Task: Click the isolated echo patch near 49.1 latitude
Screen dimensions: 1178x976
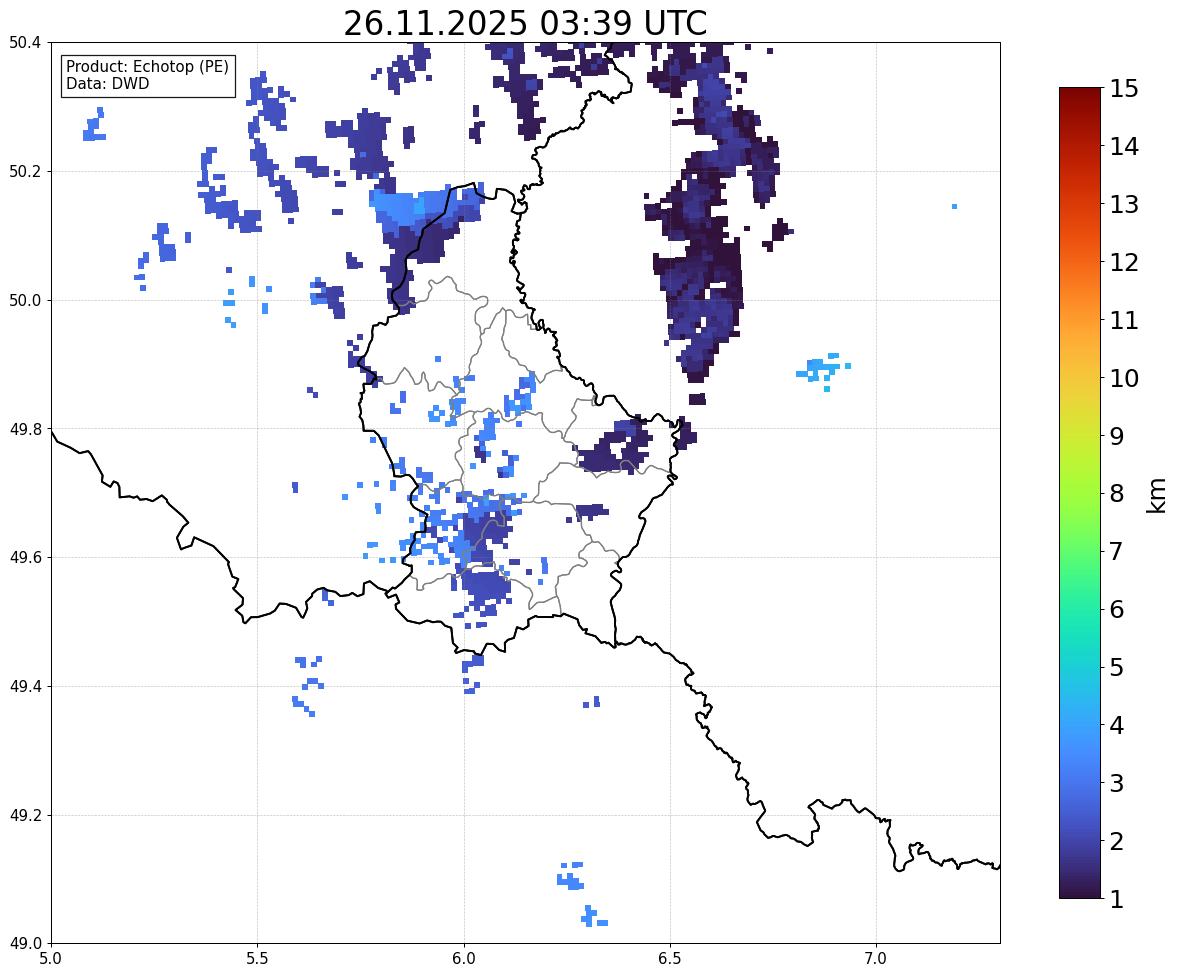Action: (571, 876)
